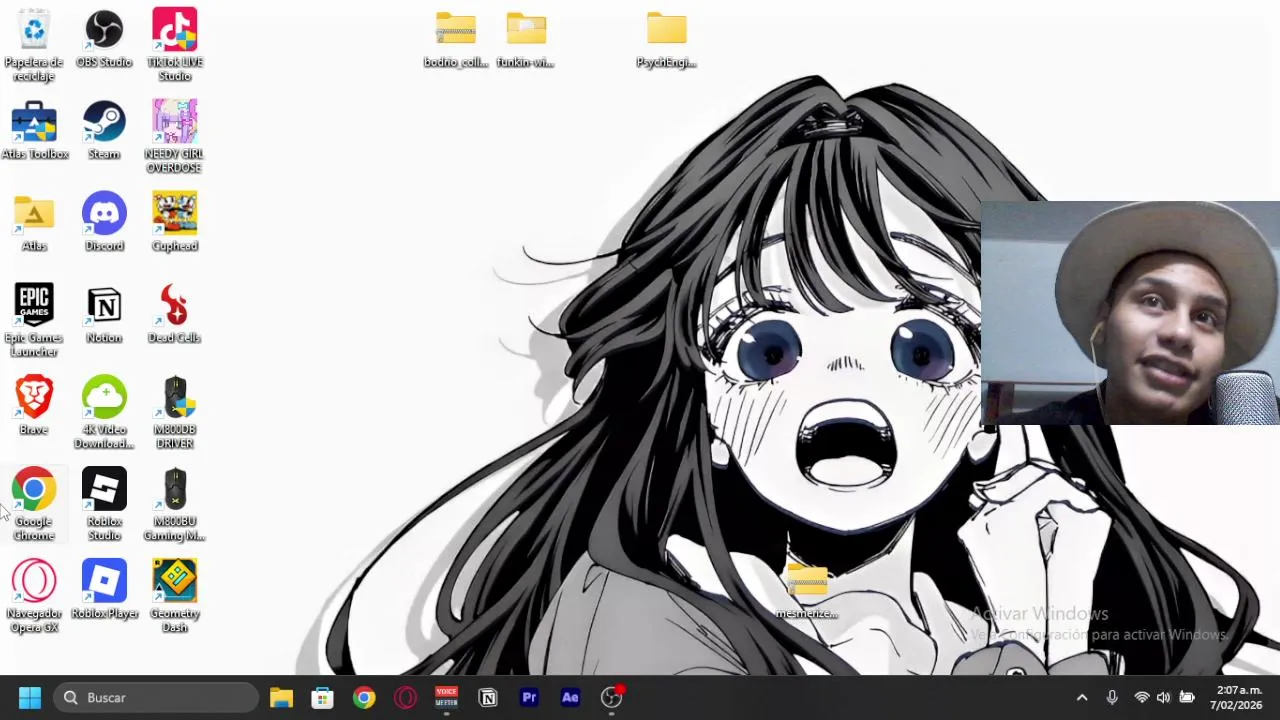Select the PsychEngi... folder on desktop

point(666,40)
